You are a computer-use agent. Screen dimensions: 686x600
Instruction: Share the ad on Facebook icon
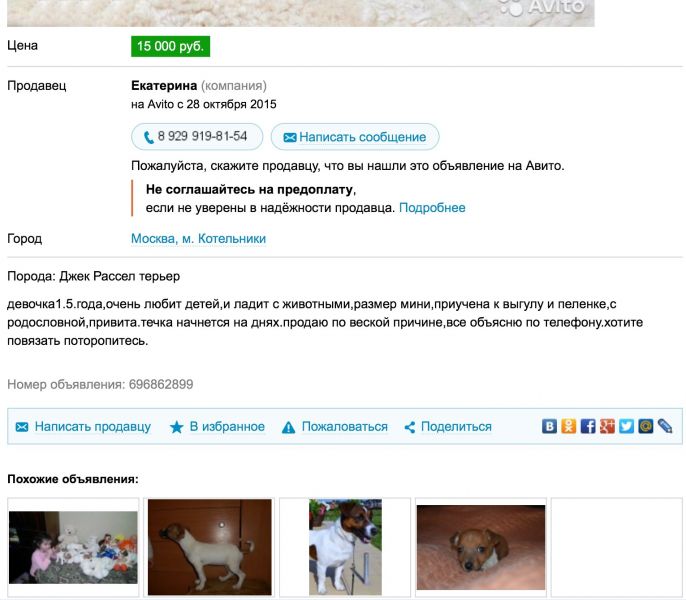coord(588,426)
